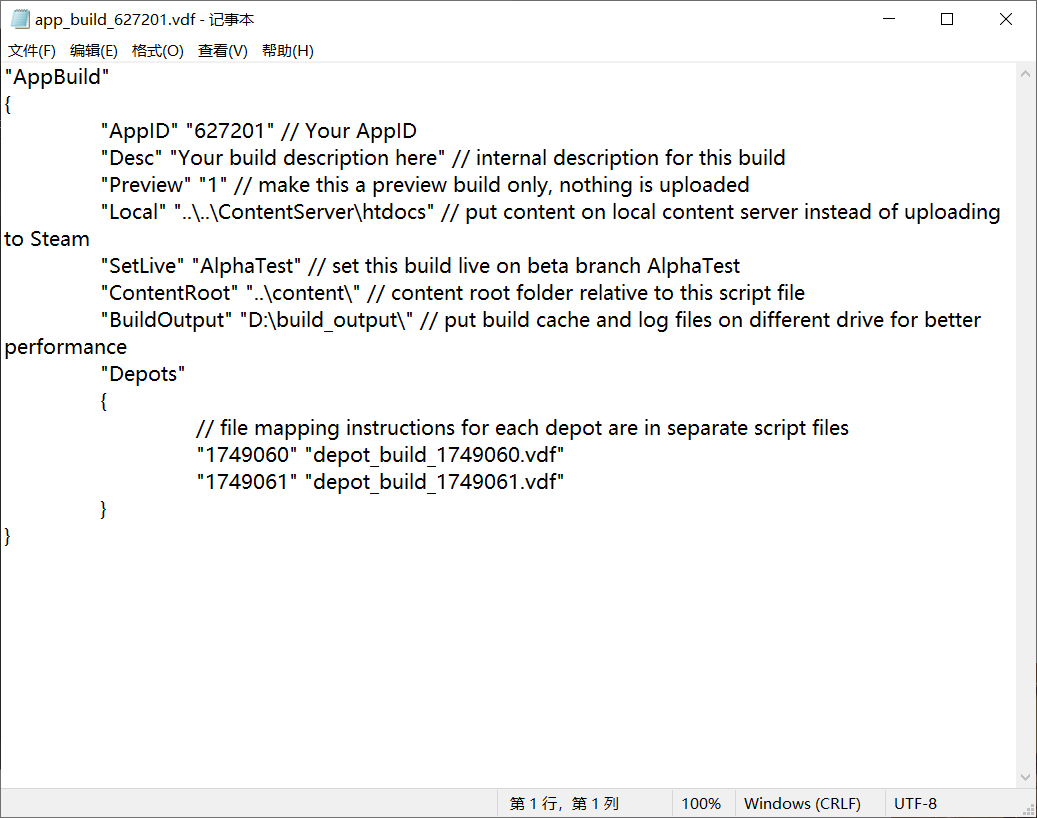Click the Notepad app icon in title bar

tap(20, 19)
